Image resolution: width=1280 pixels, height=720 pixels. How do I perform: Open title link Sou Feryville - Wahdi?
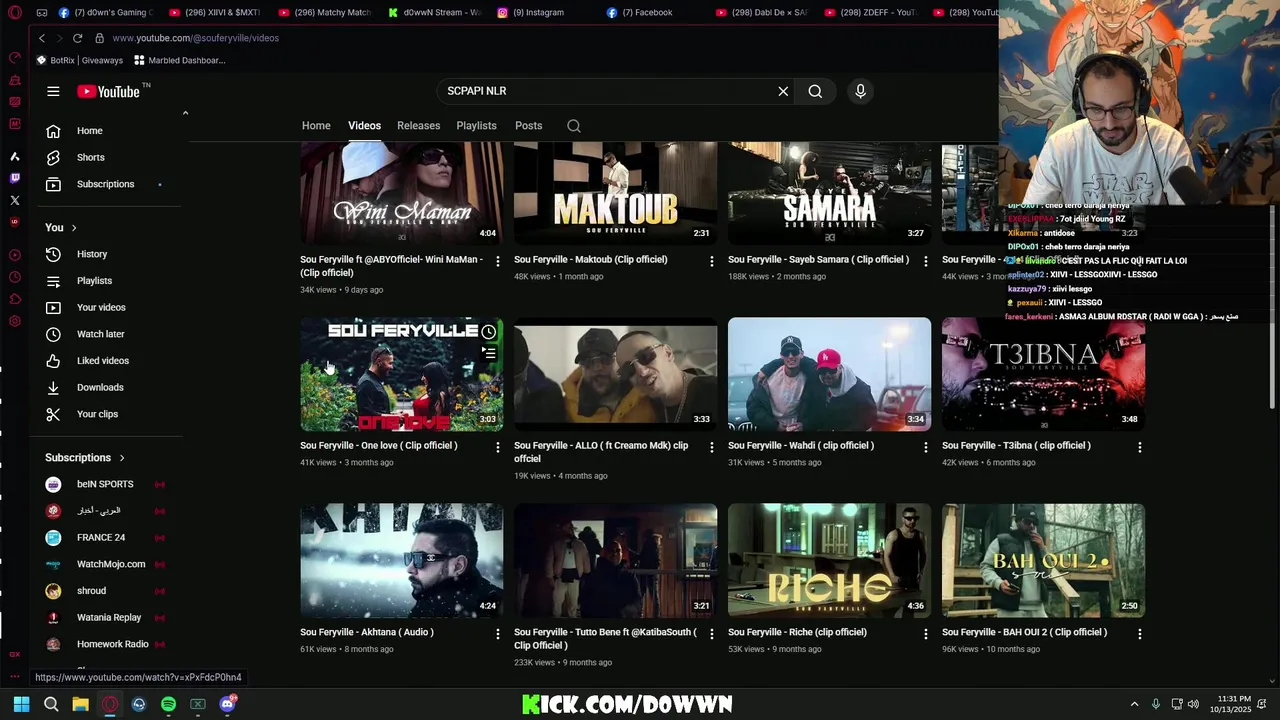pyautogui.click(x=801, y=446)
